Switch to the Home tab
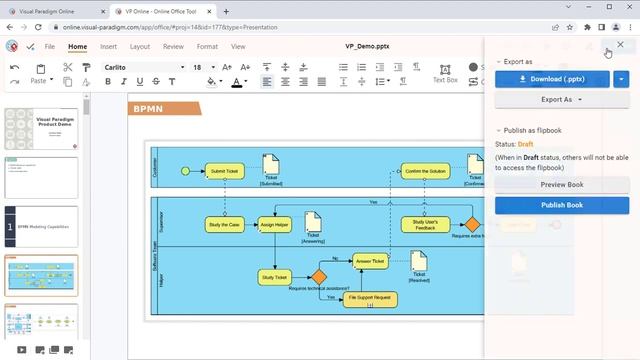Image resolution: width=640 pixels, height=360 pixels. 78,47
